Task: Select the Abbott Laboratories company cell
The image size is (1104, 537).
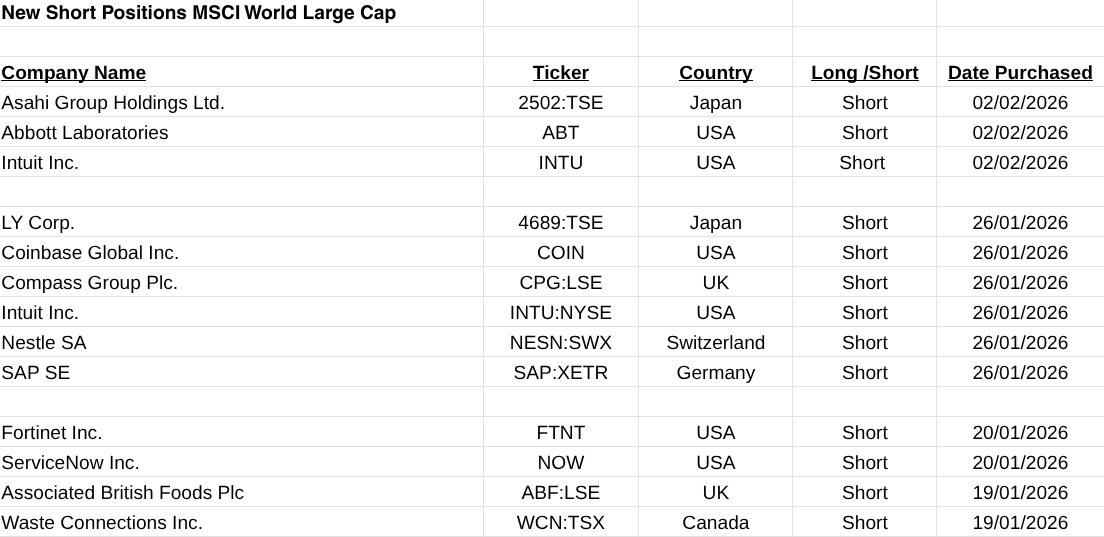Action: point(85,133)
